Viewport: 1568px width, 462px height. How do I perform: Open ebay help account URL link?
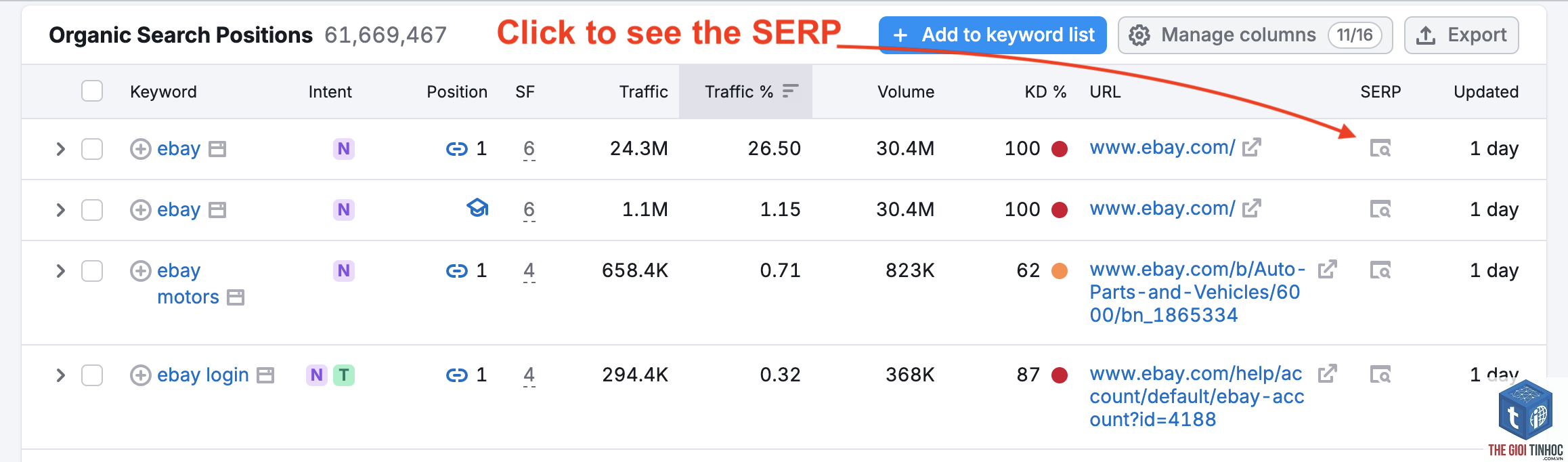click(x=1197, y=396)
